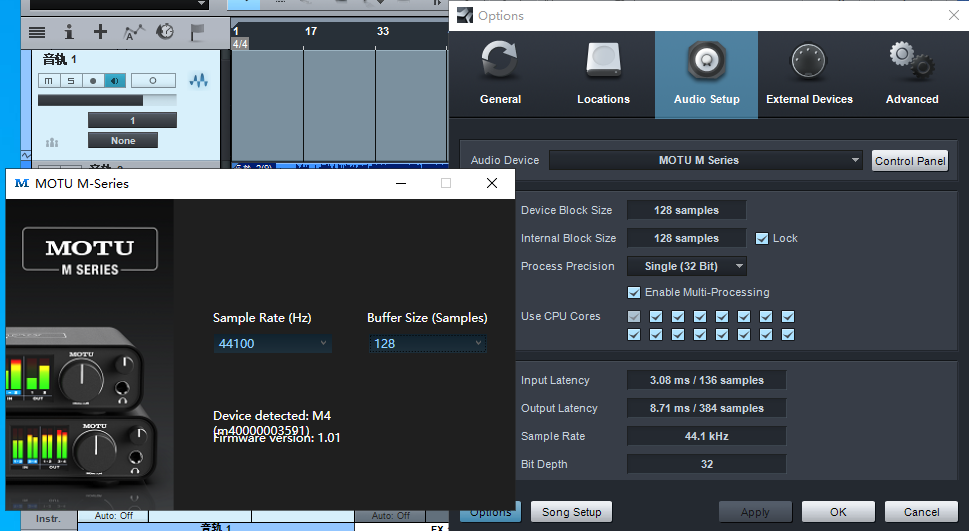Viewport: 969px width, 531px height.
Task: Uncheck the first CPU core box in bottom row
Action: [634, 334]
